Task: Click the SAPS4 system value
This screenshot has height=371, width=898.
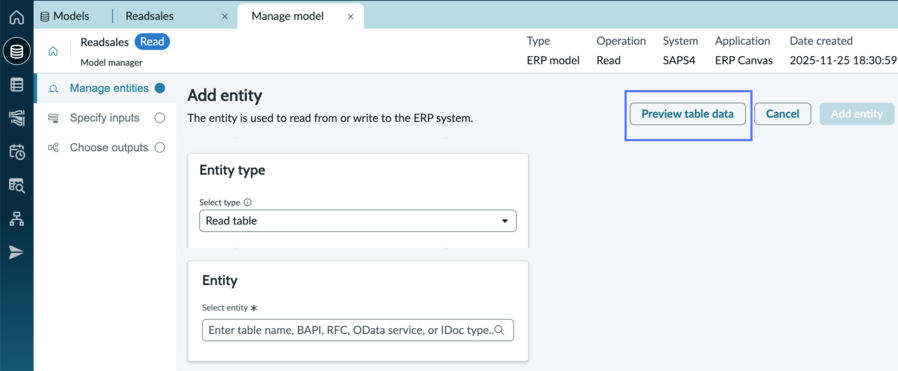Action: [679, 60]
